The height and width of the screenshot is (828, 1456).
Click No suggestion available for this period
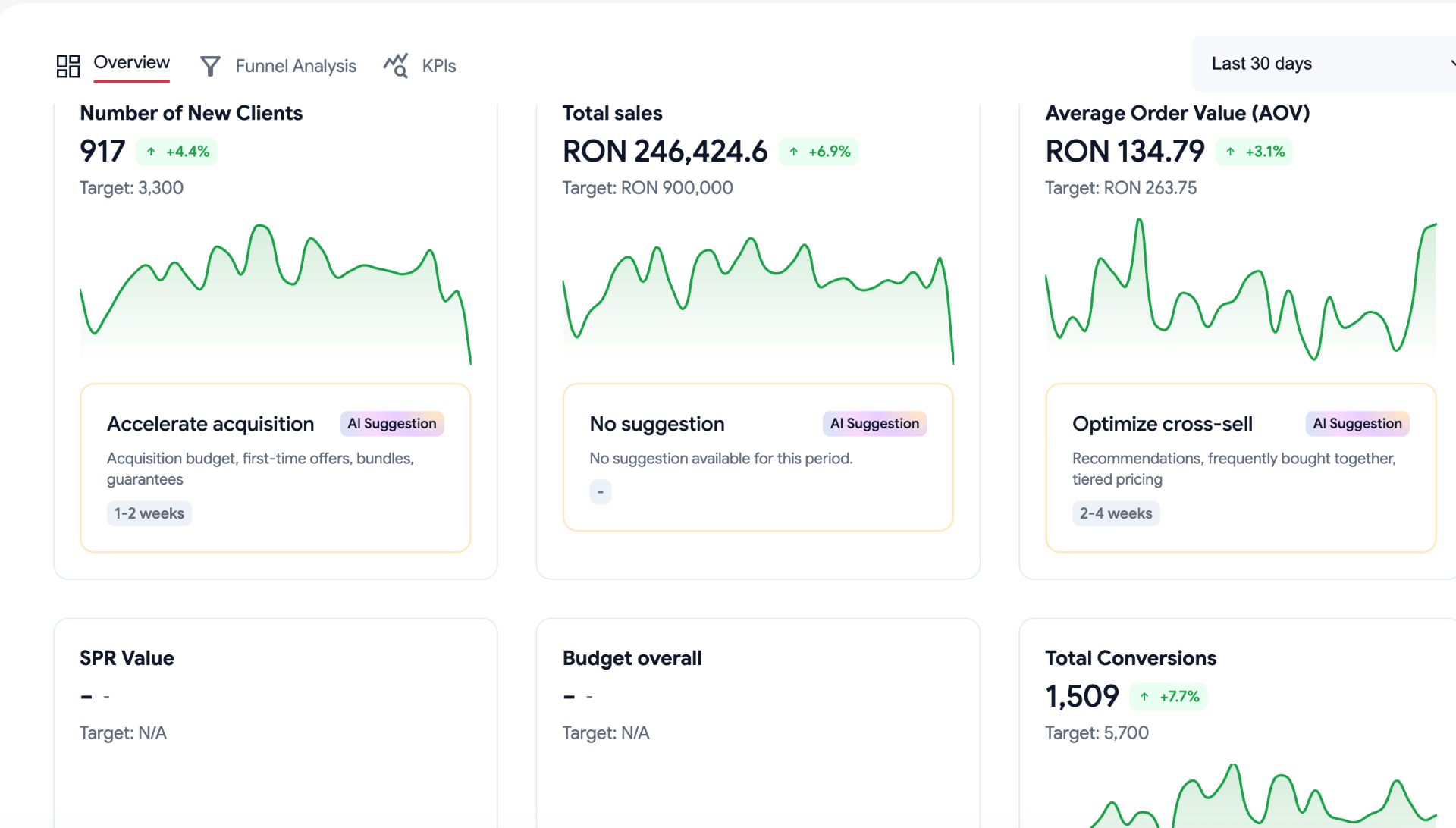pyautogui.click(x=721, y=459)
